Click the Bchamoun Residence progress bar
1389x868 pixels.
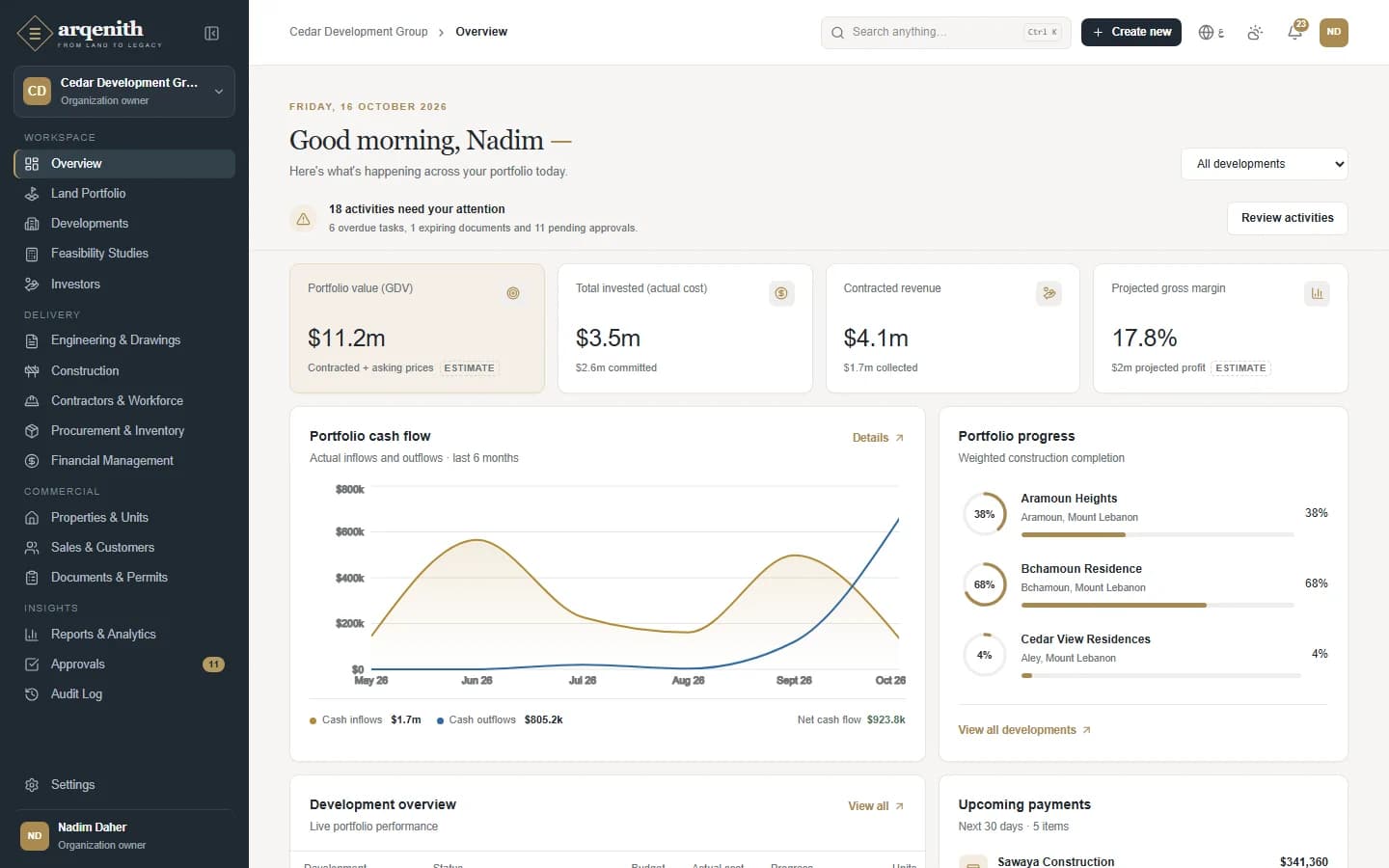[x=1157, y=605]
